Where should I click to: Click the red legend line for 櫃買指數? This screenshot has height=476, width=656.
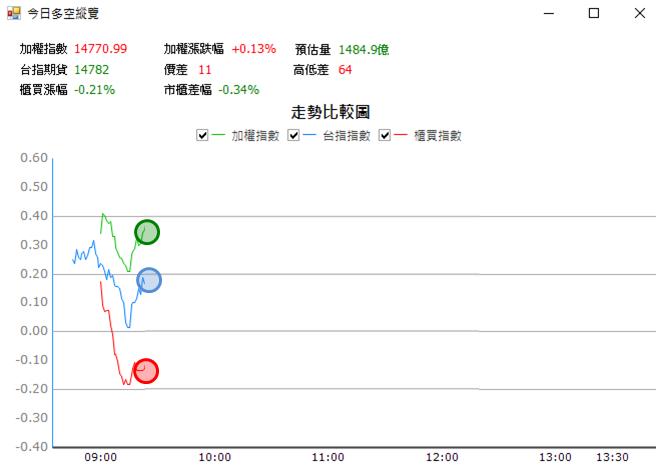[401, 135]
